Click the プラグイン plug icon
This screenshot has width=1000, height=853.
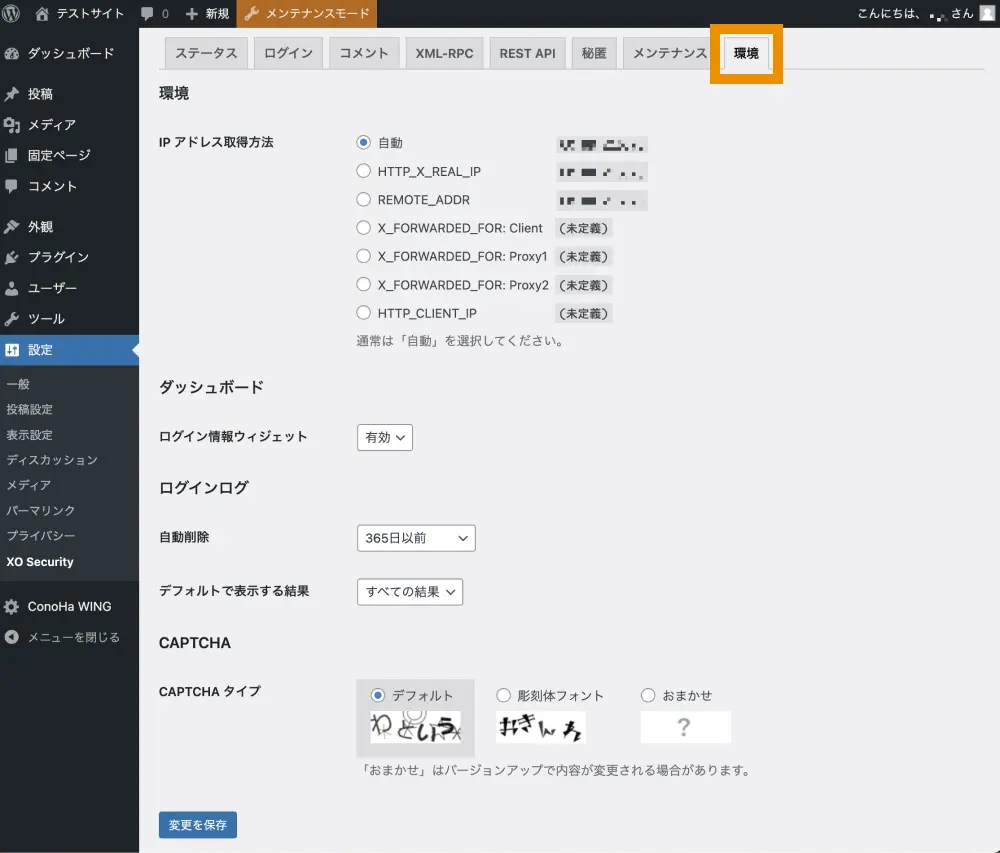(12, 257)
